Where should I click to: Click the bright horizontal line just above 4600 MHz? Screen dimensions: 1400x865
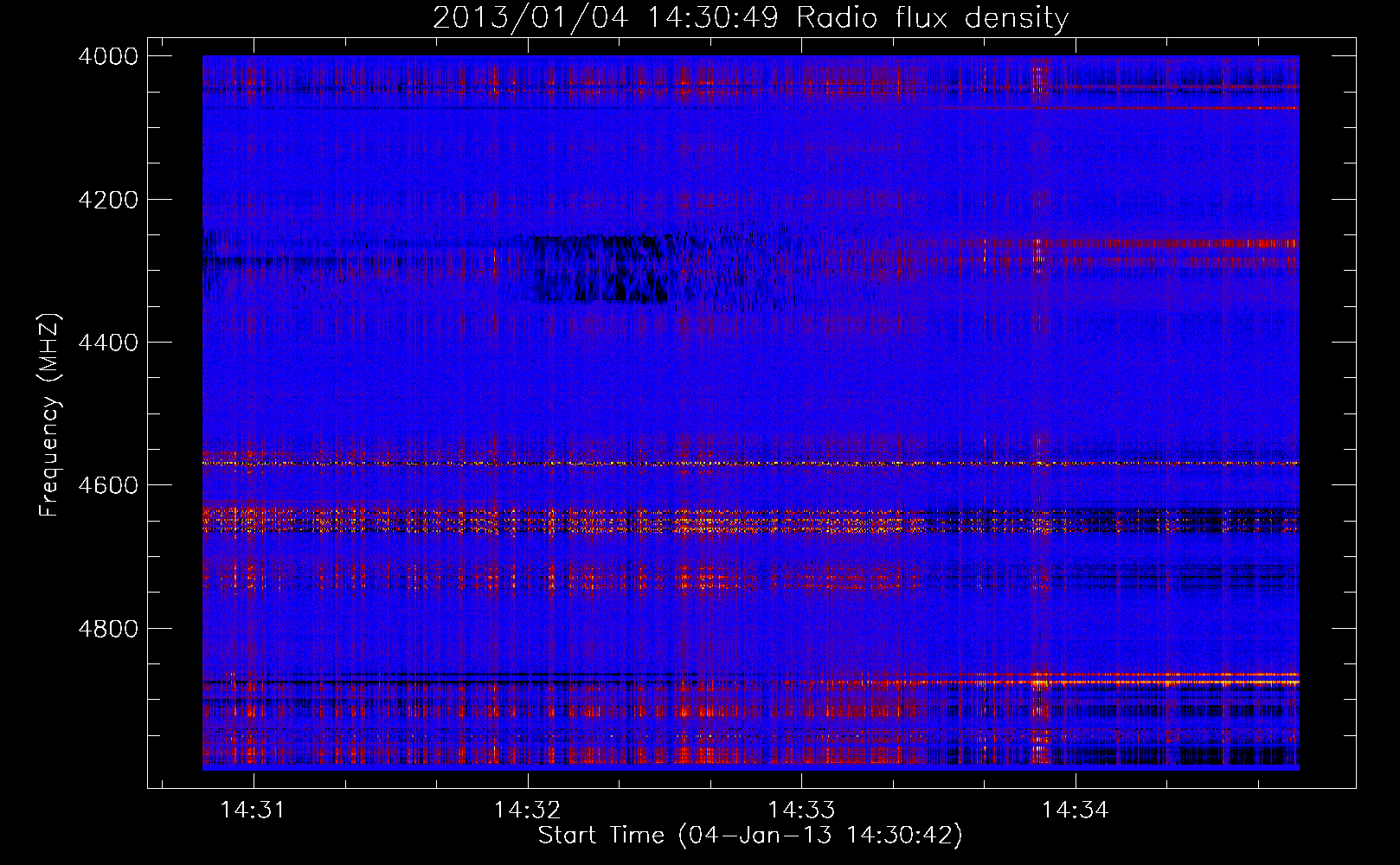[750, 464]
